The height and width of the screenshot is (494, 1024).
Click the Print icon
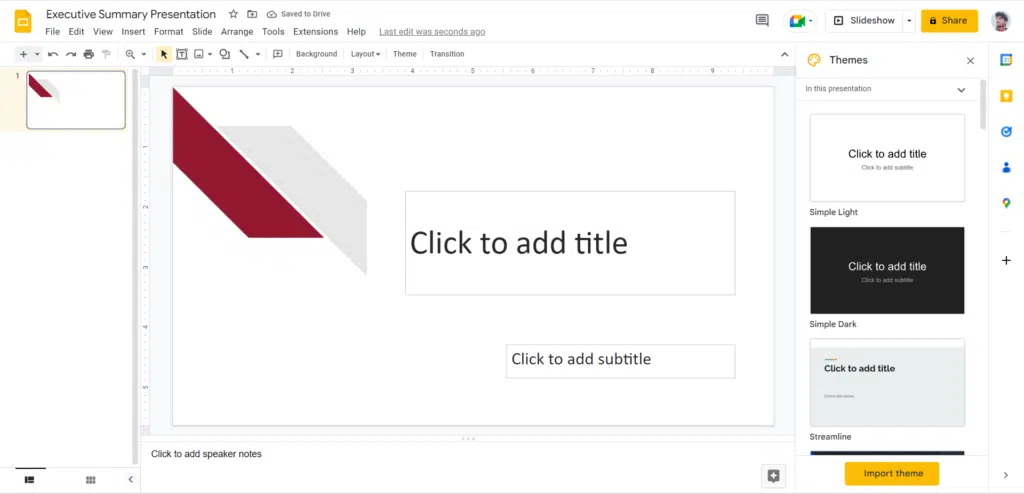pos(89,54)
